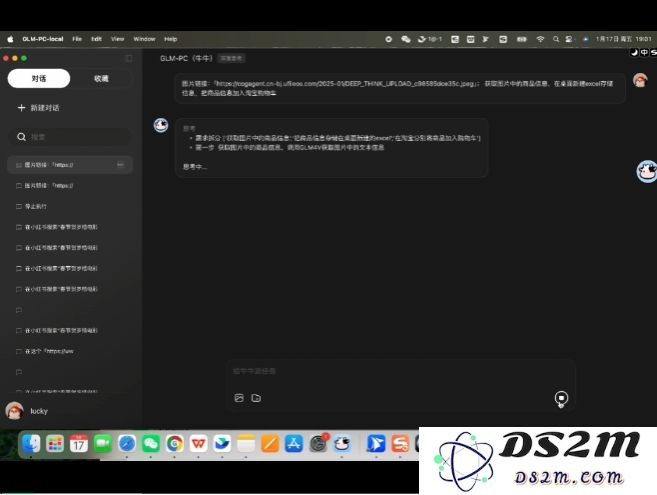Open Calendar from the Dock
This screenshot has height=495, width=657.
(79, 443)
